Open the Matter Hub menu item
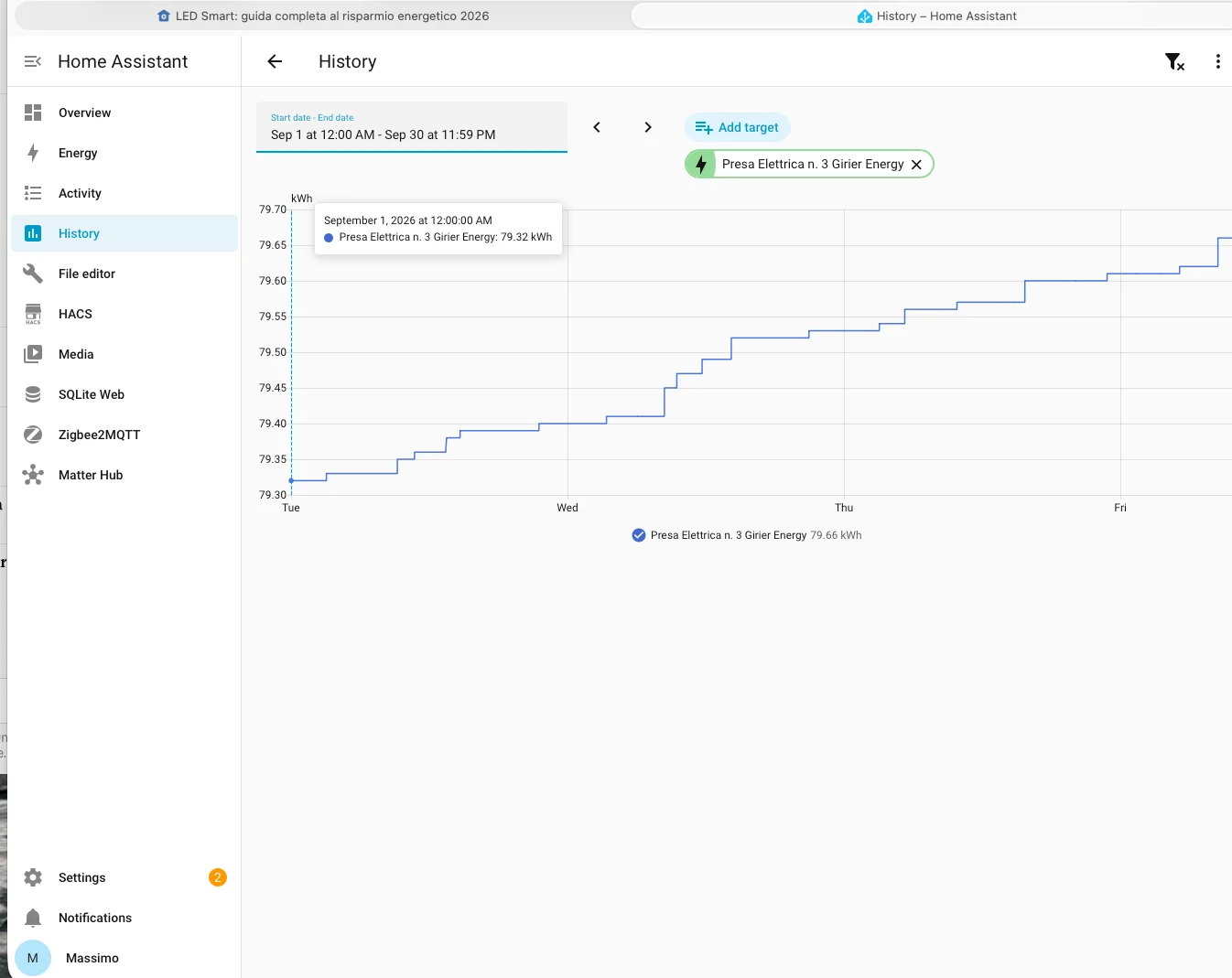The width and height of the screenshot is (1232, 978). tap(124, 475)
